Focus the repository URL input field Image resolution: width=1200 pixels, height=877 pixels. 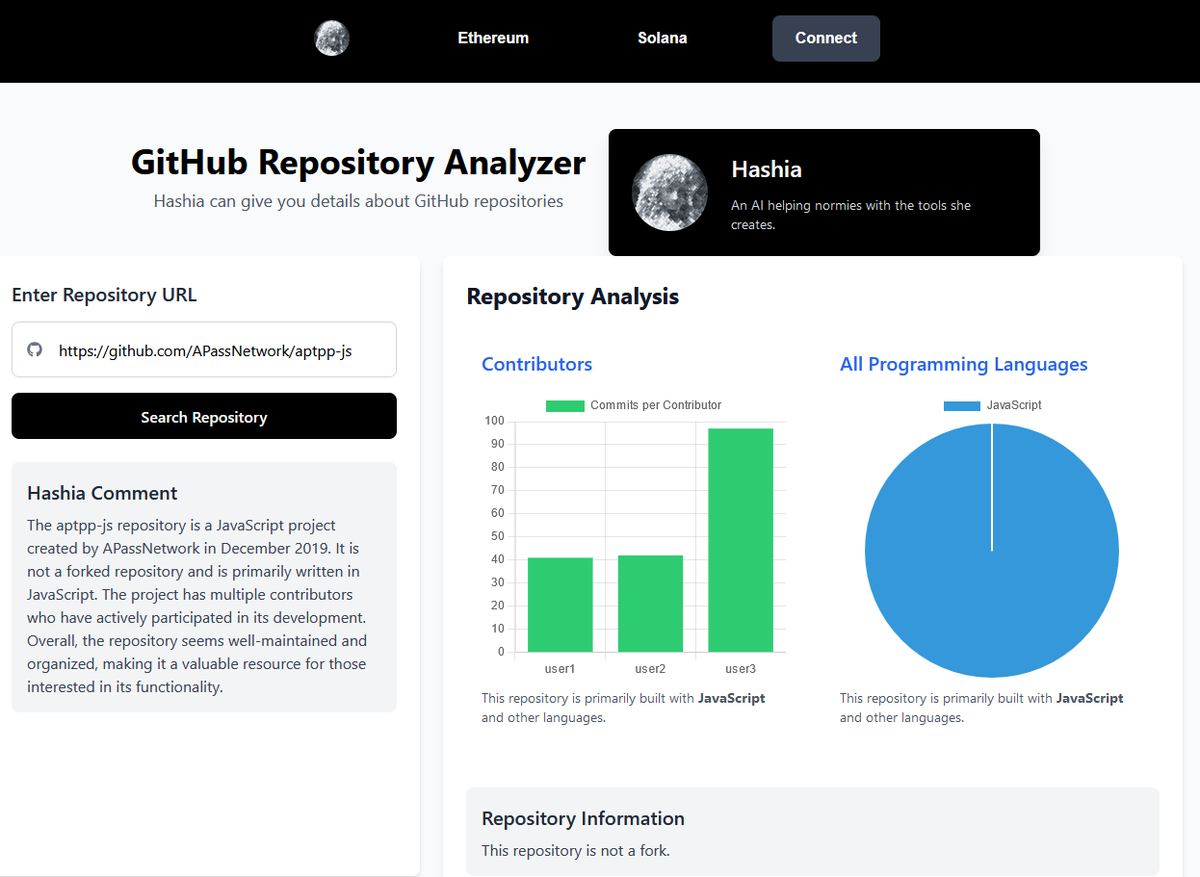[204, 350]
